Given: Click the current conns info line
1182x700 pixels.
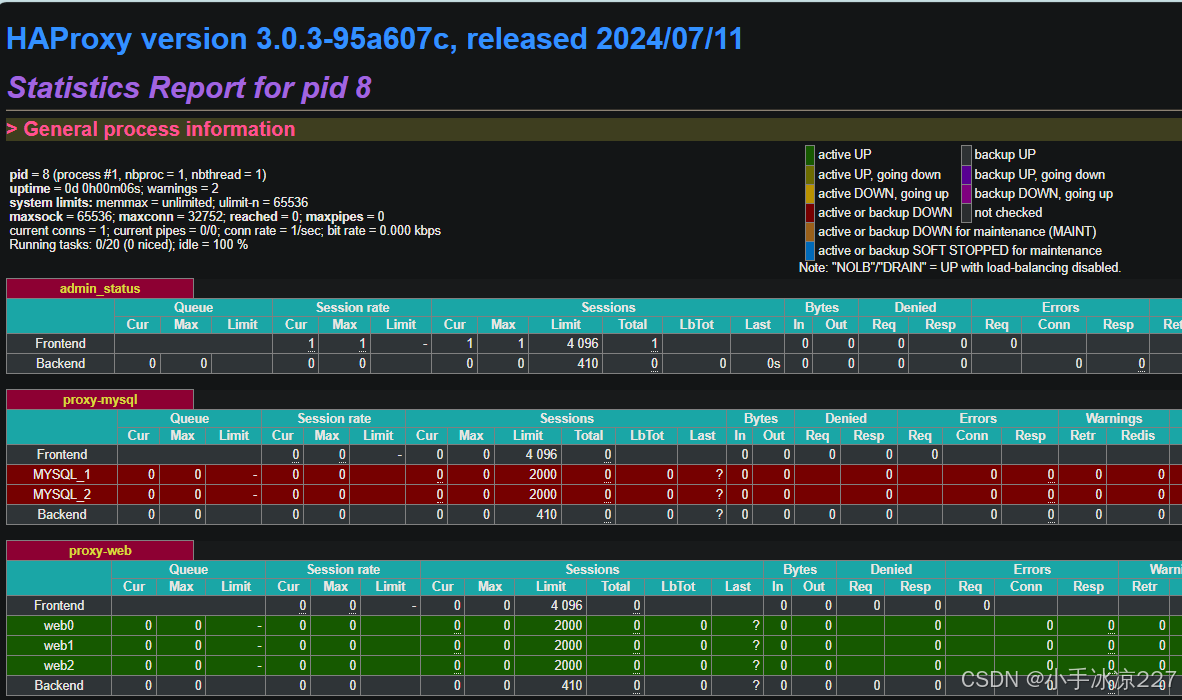Looking at the screenshot, I should click(225, 231).
